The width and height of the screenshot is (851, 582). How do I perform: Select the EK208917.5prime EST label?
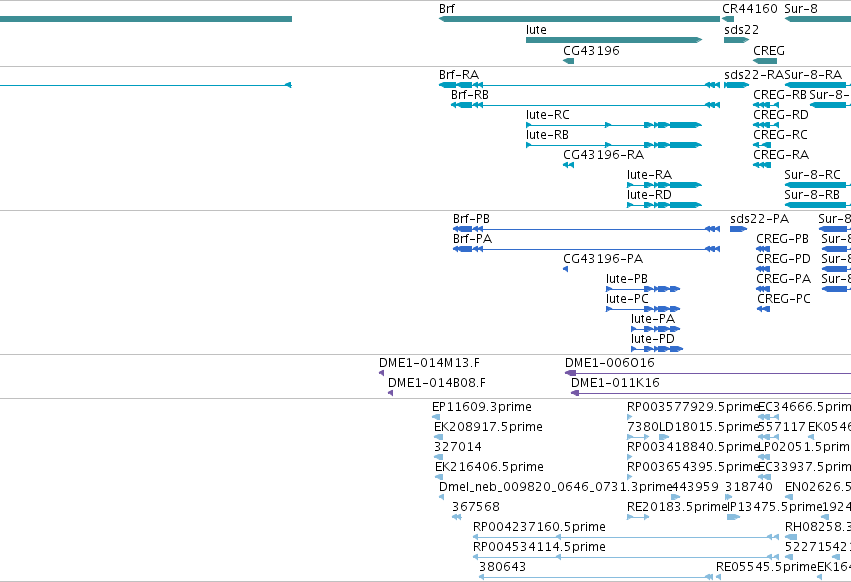click(x=488, y=427)
